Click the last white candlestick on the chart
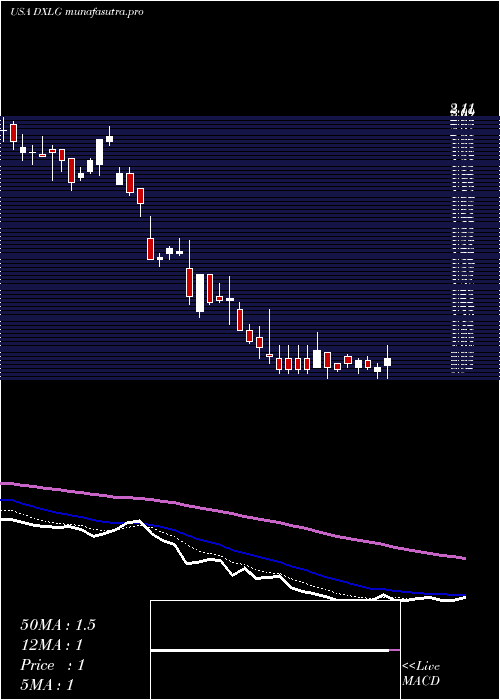This screenshot has width=500, height=700. click(x=388, y=362)
